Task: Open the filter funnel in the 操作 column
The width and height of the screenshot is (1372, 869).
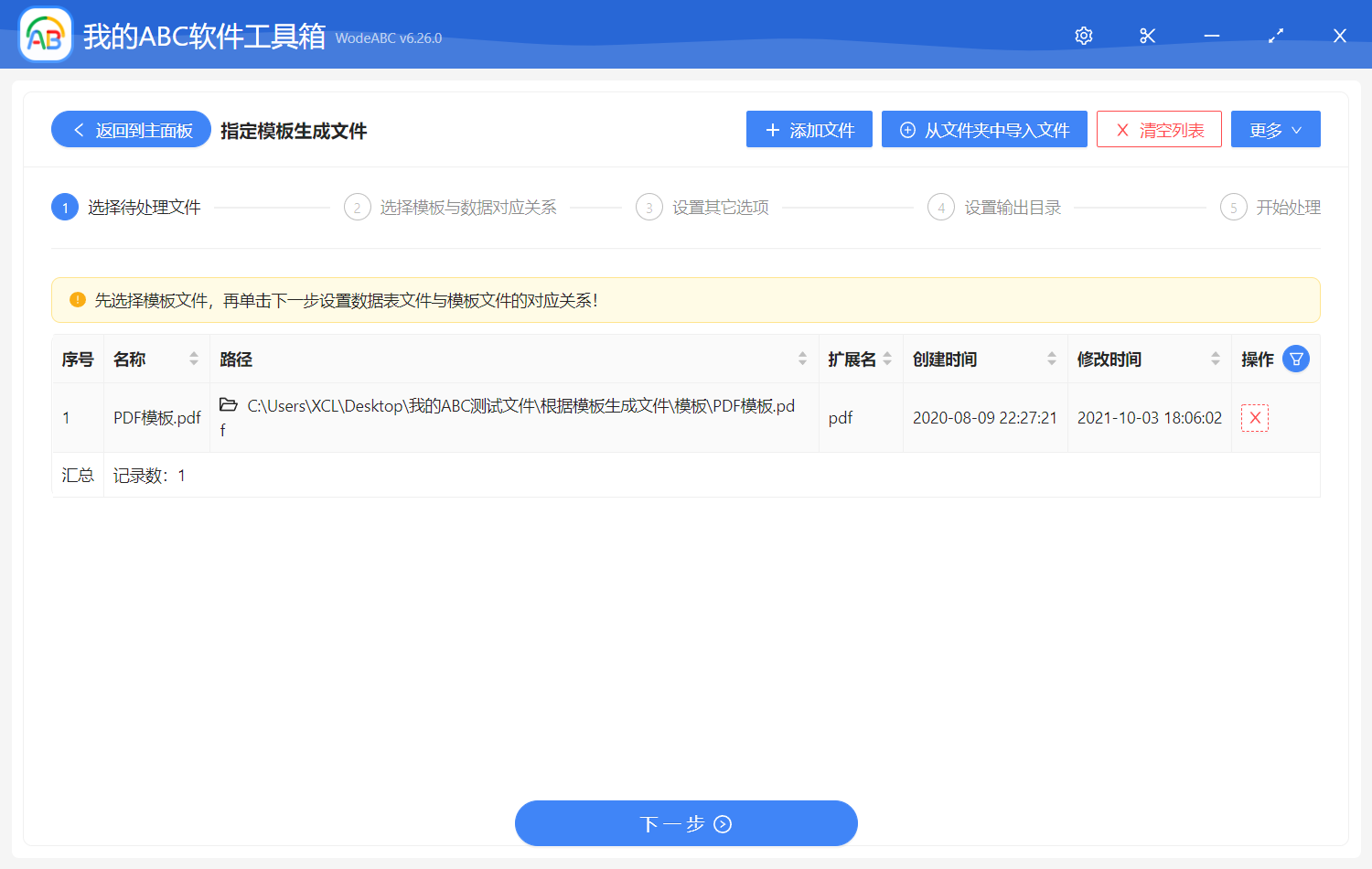Action: tap(1296, 359)
